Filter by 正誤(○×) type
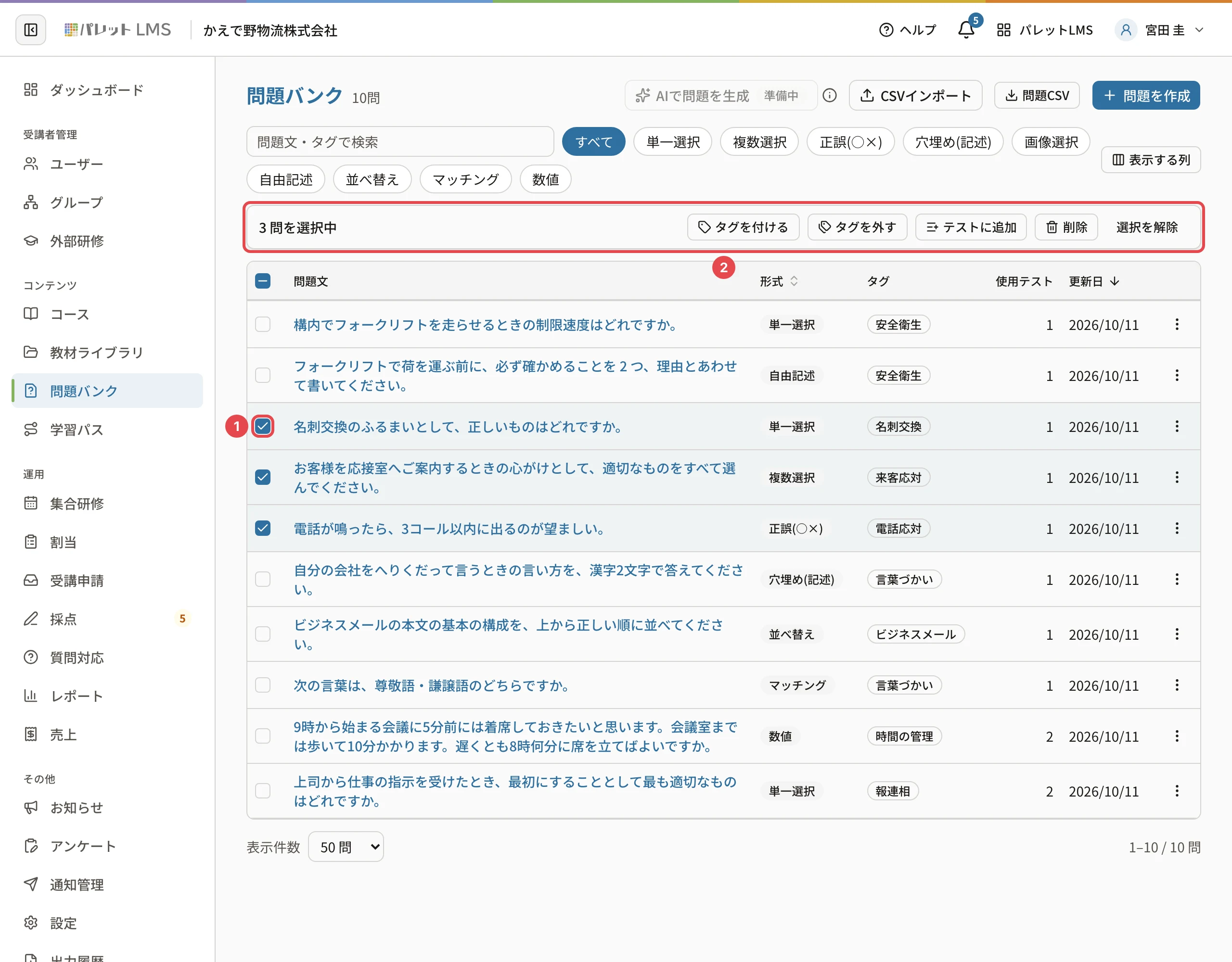 [x=851, y=141]
